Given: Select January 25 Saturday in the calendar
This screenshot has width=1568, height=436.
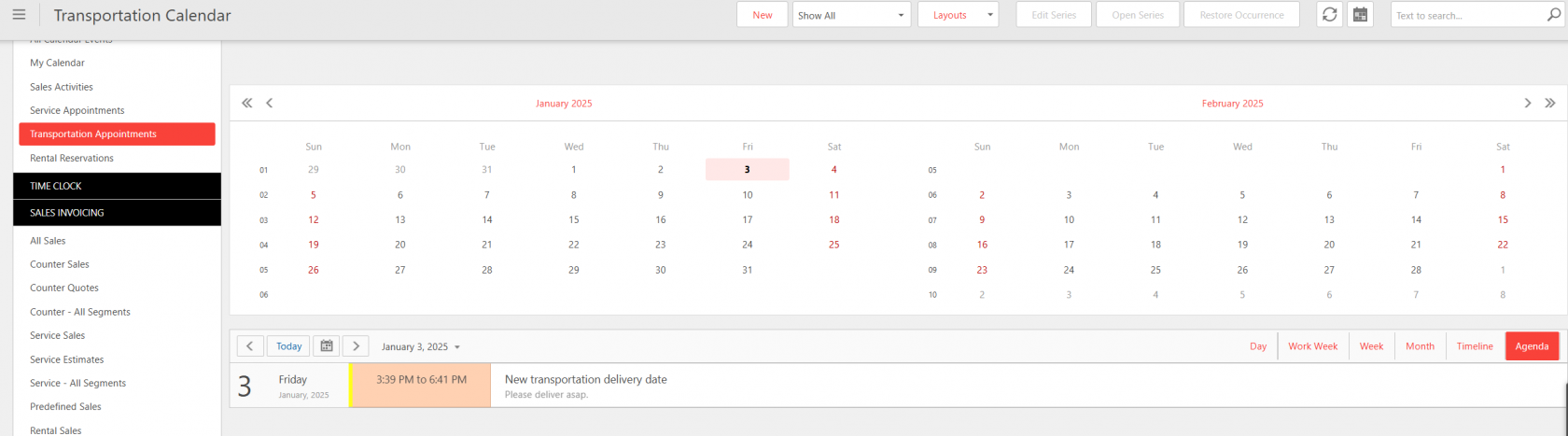Looking at the screenshot, I should click(833, 245).
